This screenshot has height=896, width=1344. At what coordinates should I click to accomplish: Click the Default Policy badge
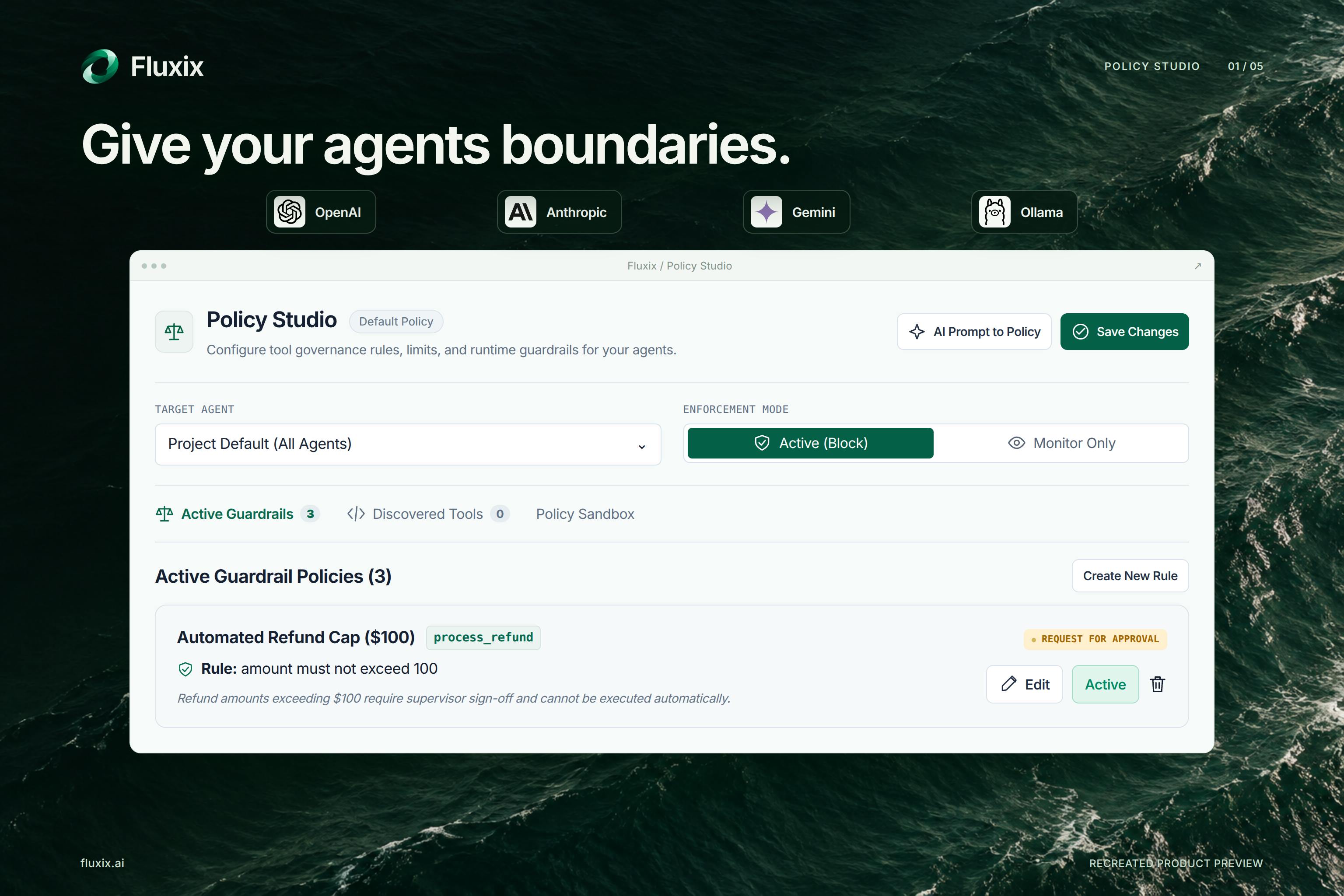click(x=396, y=321)
